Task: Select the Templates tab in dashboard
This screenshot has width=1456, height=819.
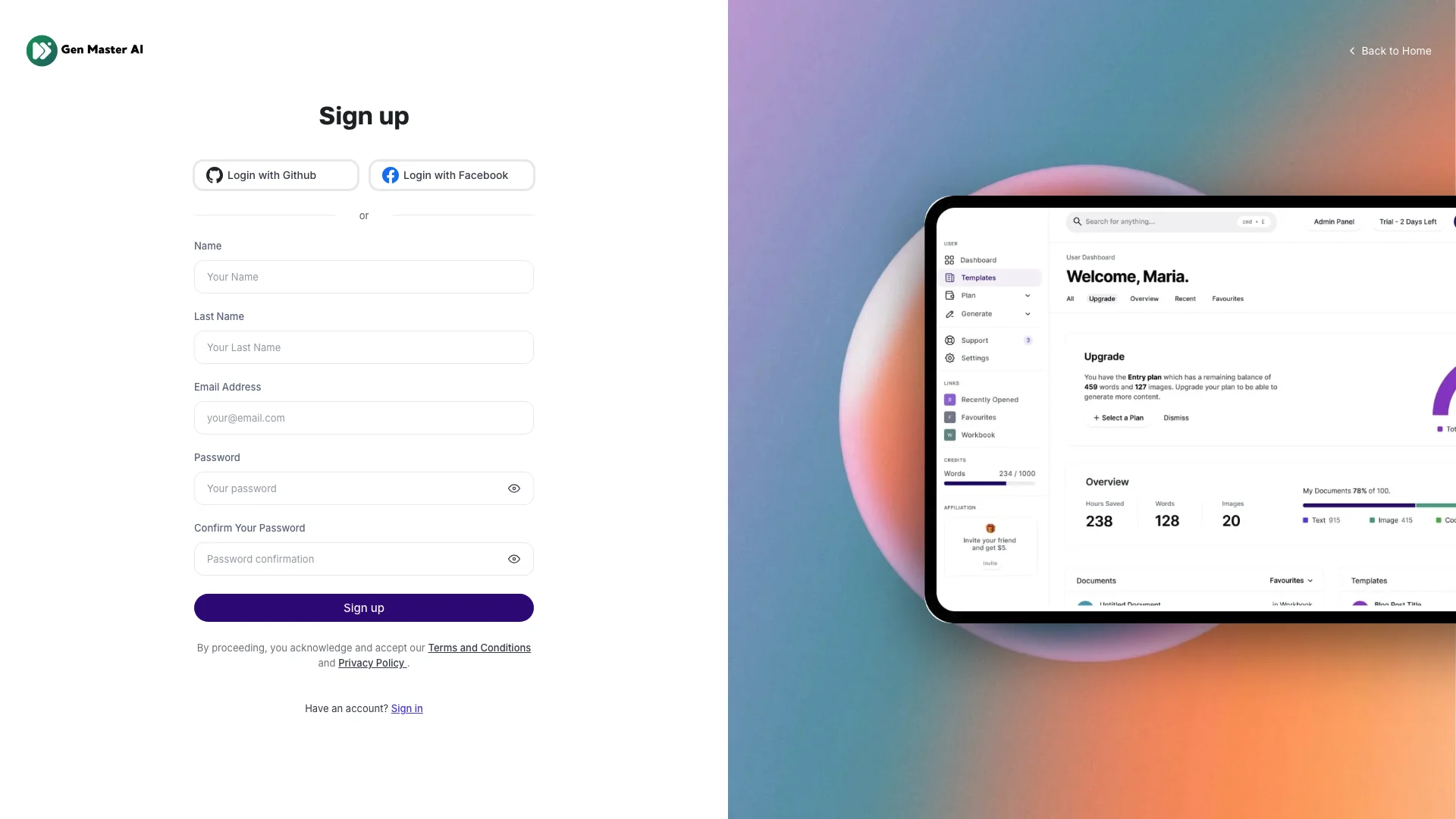Action: pos(978,277)
